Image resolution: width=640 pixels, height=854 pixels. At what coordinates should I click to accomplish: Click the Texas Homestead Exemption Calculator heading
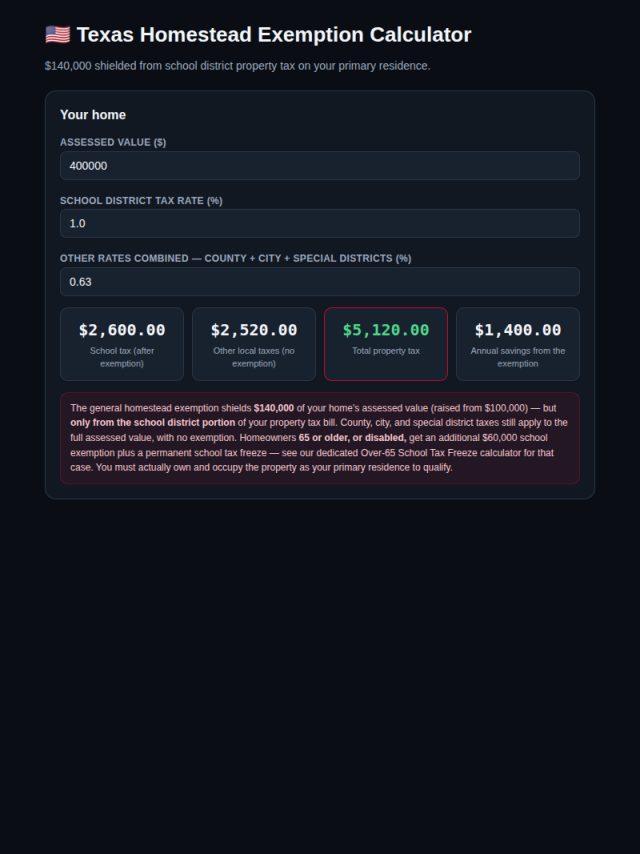(273, 34)
